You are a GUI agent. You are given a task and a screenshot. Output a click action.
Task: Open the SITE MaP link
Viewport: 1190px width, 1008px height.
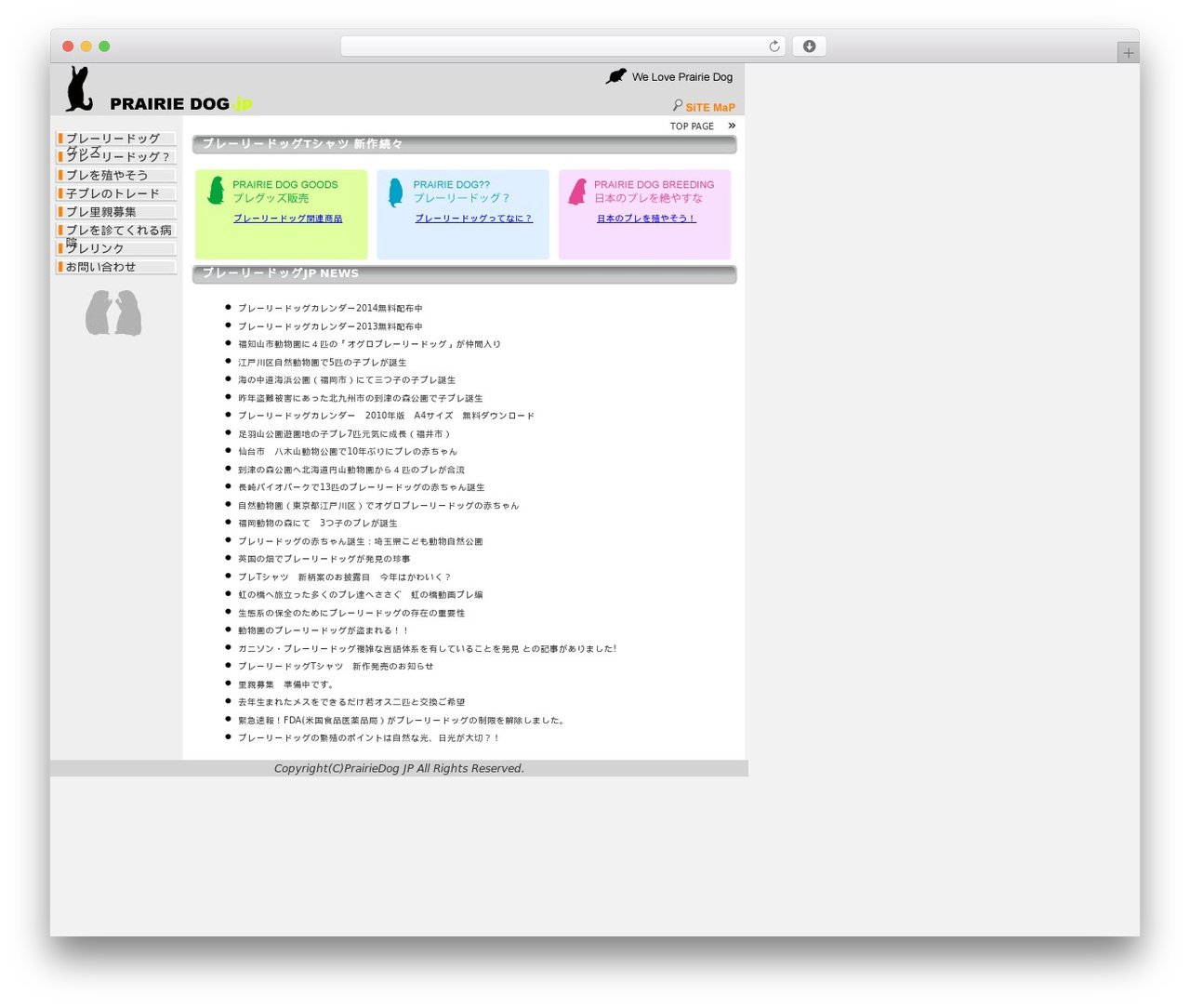coord(710,107)
